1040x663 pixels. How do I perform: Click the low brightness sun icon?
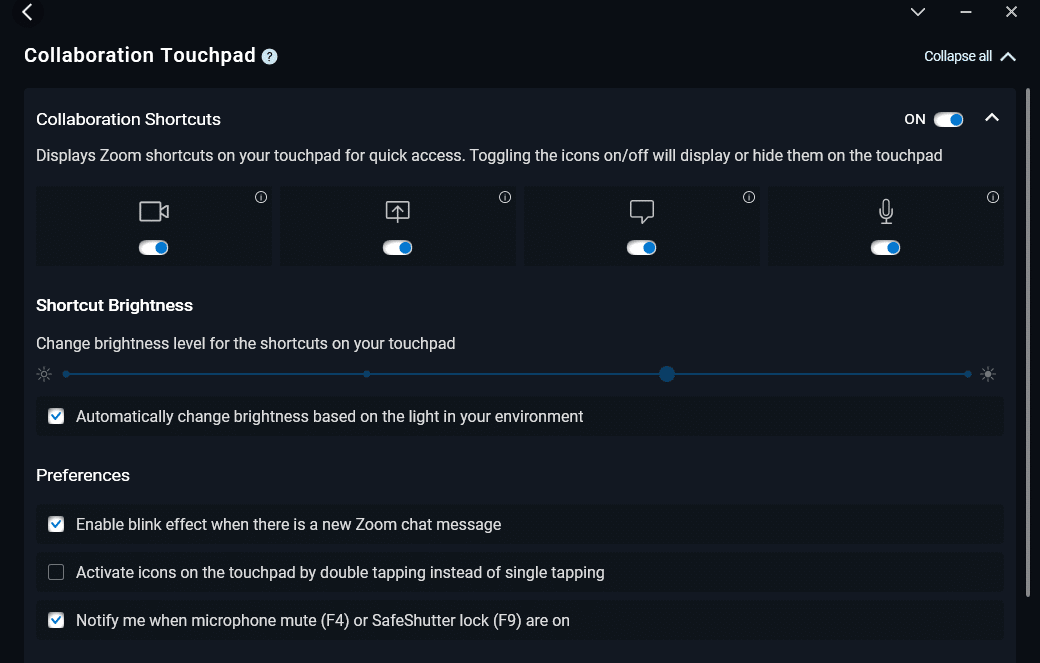[44, 374]
